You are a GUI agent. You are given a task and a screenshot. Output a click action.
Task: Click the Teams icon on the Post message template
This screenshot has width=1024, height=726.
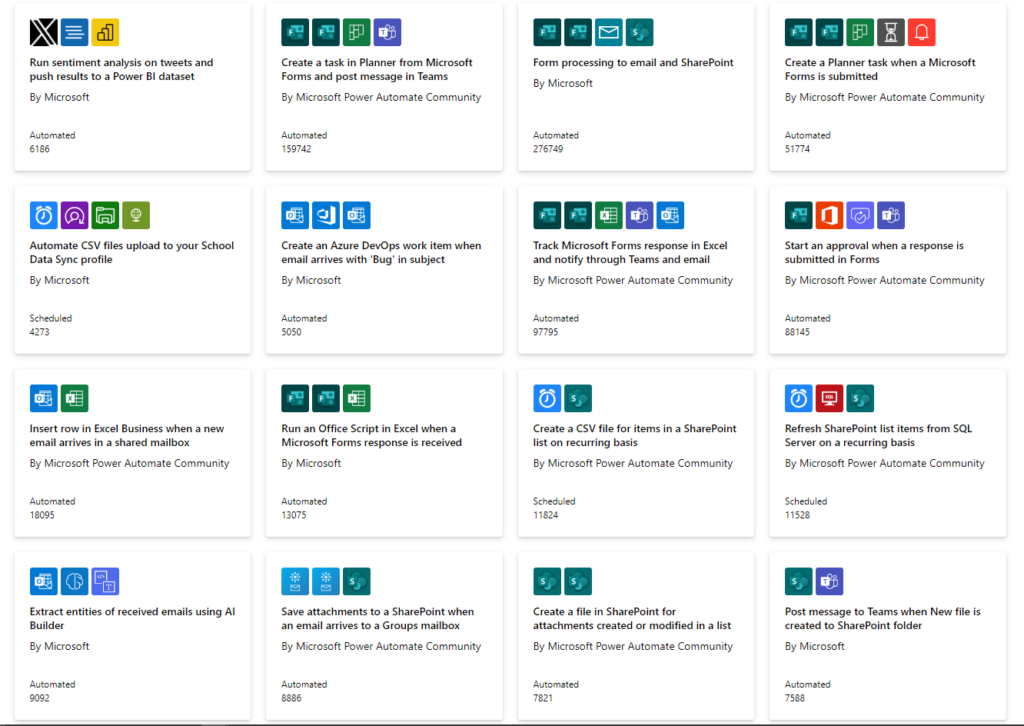[x=829, y=581]
